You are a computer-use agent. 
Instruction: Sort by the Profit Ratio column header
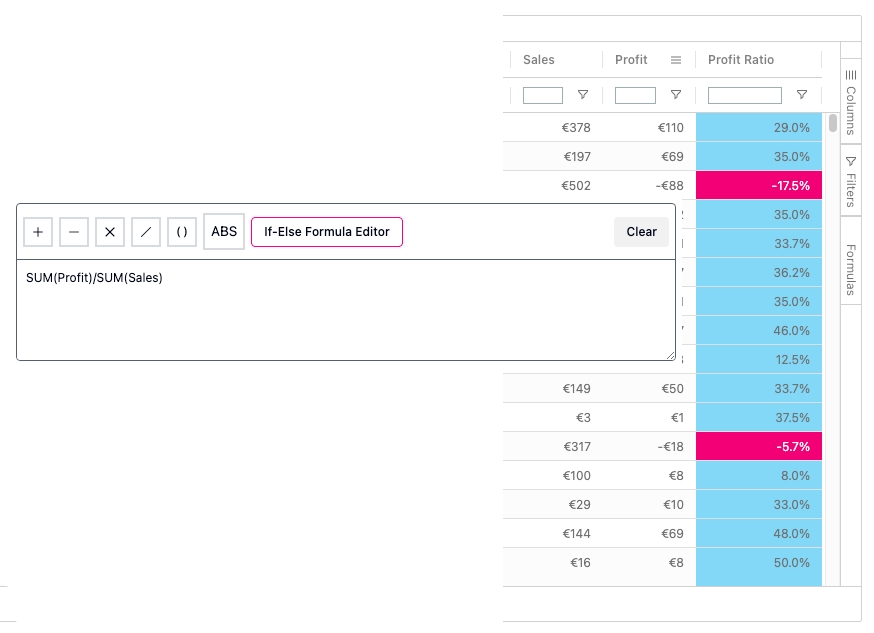click(741, 60)
